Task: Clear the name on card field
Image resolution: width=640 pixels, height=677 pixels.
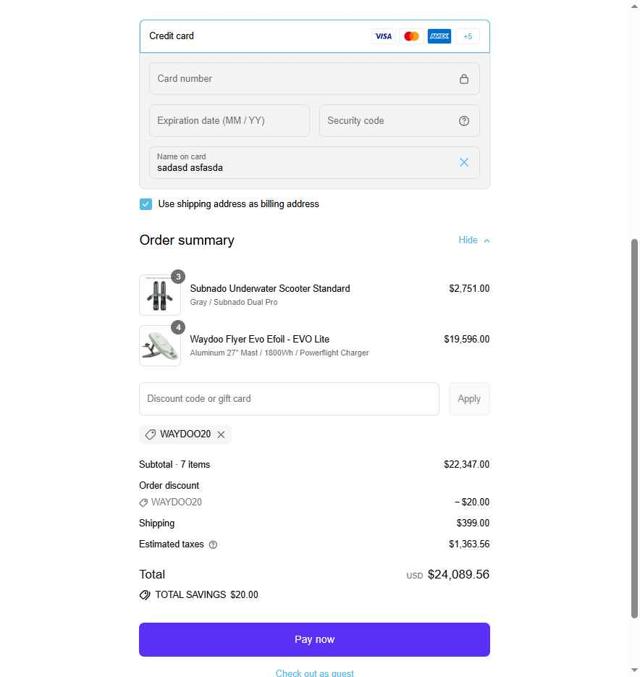Action: click(x=464, y=162)
